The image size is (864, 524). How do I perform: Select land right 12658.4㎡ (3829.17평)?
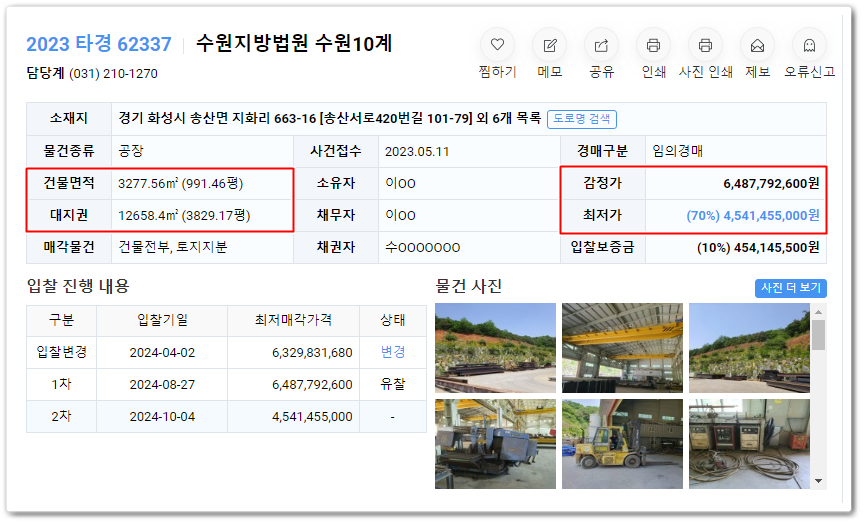pyautogui.click(x=184, y=215)
